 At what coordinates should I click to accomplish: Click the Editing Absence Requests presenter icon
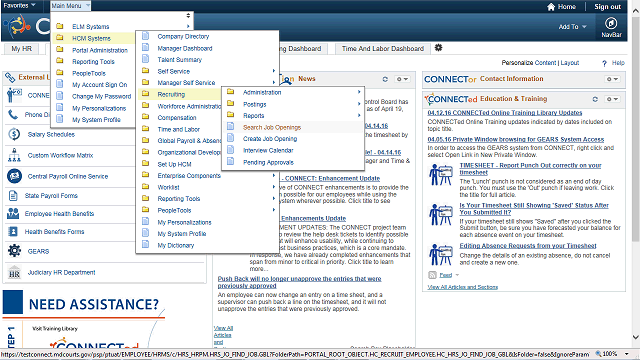441,254
